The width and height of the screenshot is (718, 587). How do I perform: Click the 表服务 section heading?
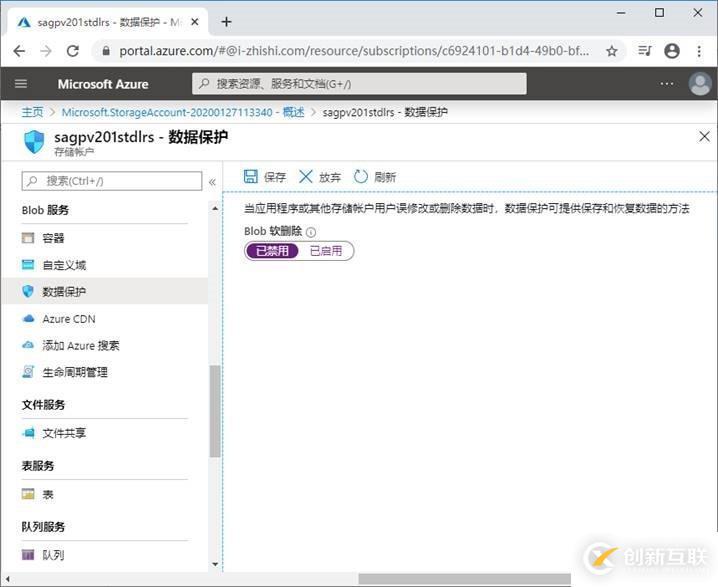[38, 466]
